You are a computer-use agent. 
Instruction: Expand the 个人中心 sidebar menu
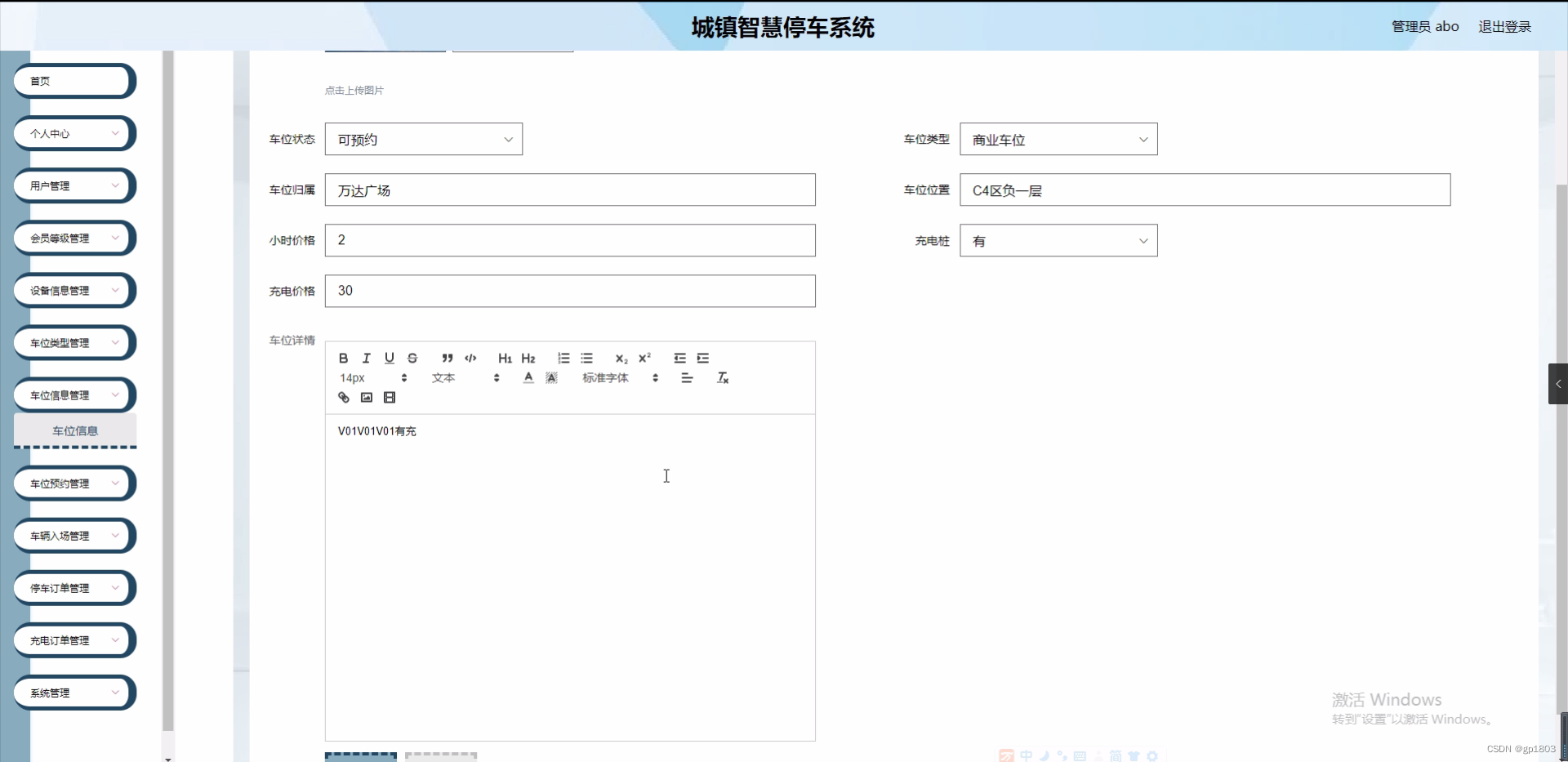point(73,133)
